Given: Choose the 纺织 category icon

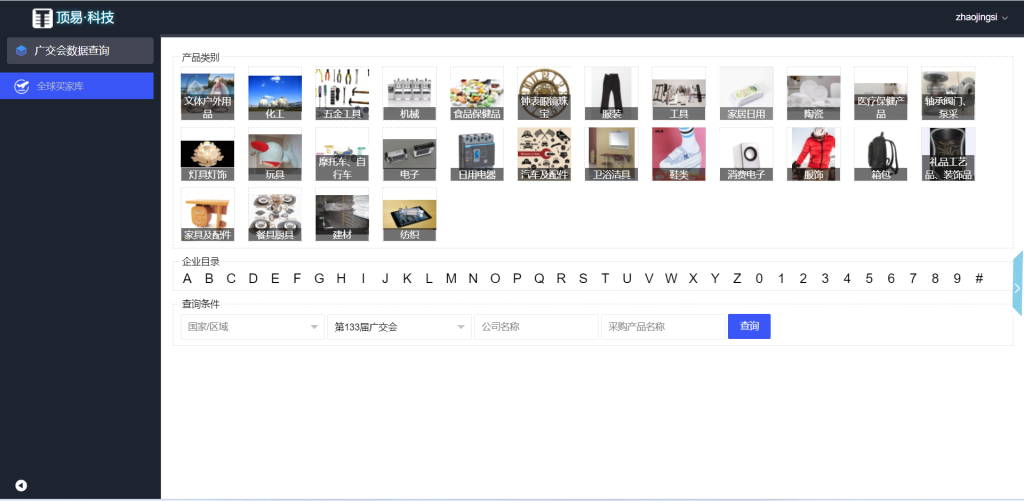Looking at the screenshot, I should coord(409,214).
